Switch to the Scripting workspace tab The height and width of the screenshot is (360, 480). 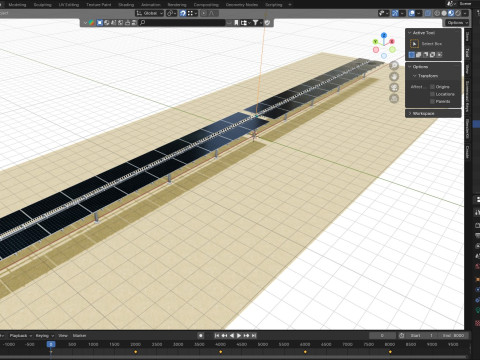(x=274, y=5)
